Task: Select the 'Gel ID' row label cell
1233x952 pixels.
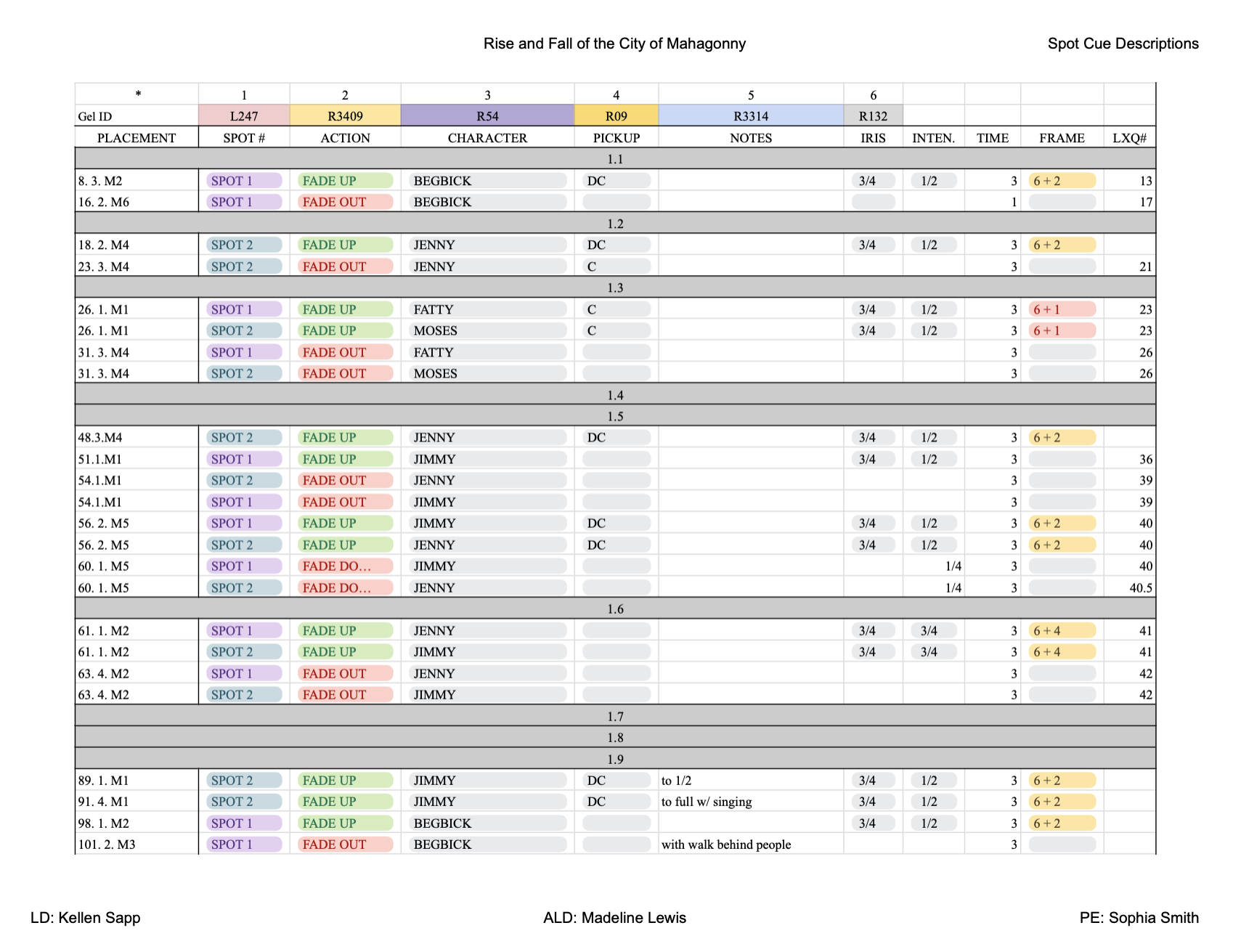Action: click(x=137, y=116)
